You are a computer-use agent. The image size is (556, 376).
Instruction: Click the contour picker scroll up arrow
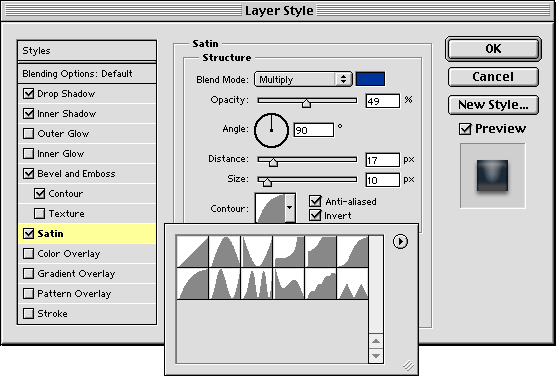pyautogui.click(x=376, y=341)
